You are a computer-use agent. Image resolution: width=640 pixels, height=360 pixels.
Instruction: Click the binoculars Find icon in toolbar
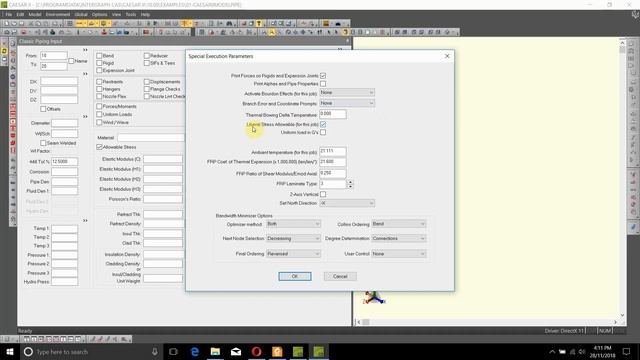pos(229,24)
